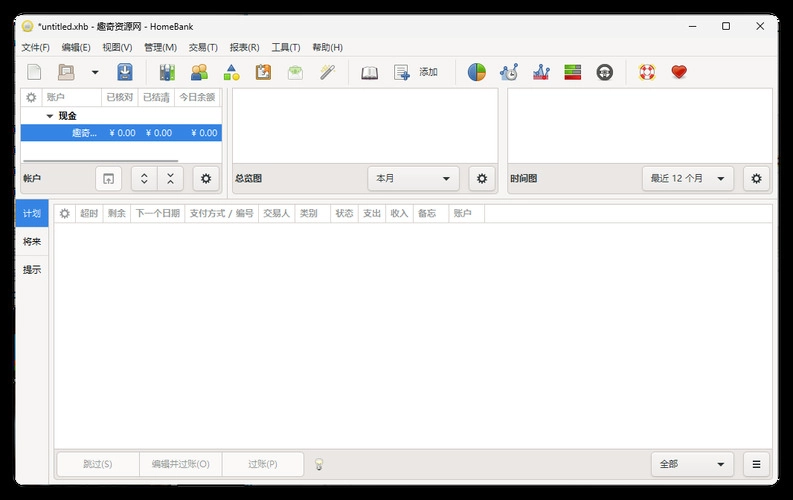The width and height of the screenshot is (793, 500).
Task: Collapse the 现金 account group
Action: tap(49, 116)
